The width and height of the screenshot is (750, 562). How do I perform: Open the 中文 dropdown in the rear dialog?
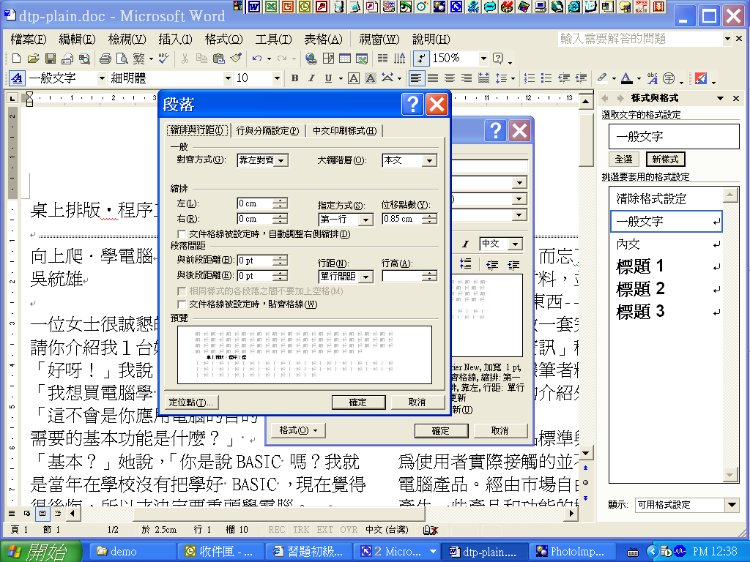[x=515, y=244]
